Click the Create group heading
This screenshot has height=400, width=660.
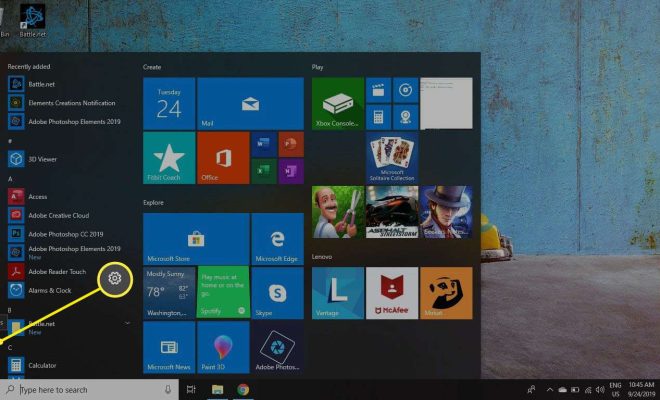tap(152, 67)
